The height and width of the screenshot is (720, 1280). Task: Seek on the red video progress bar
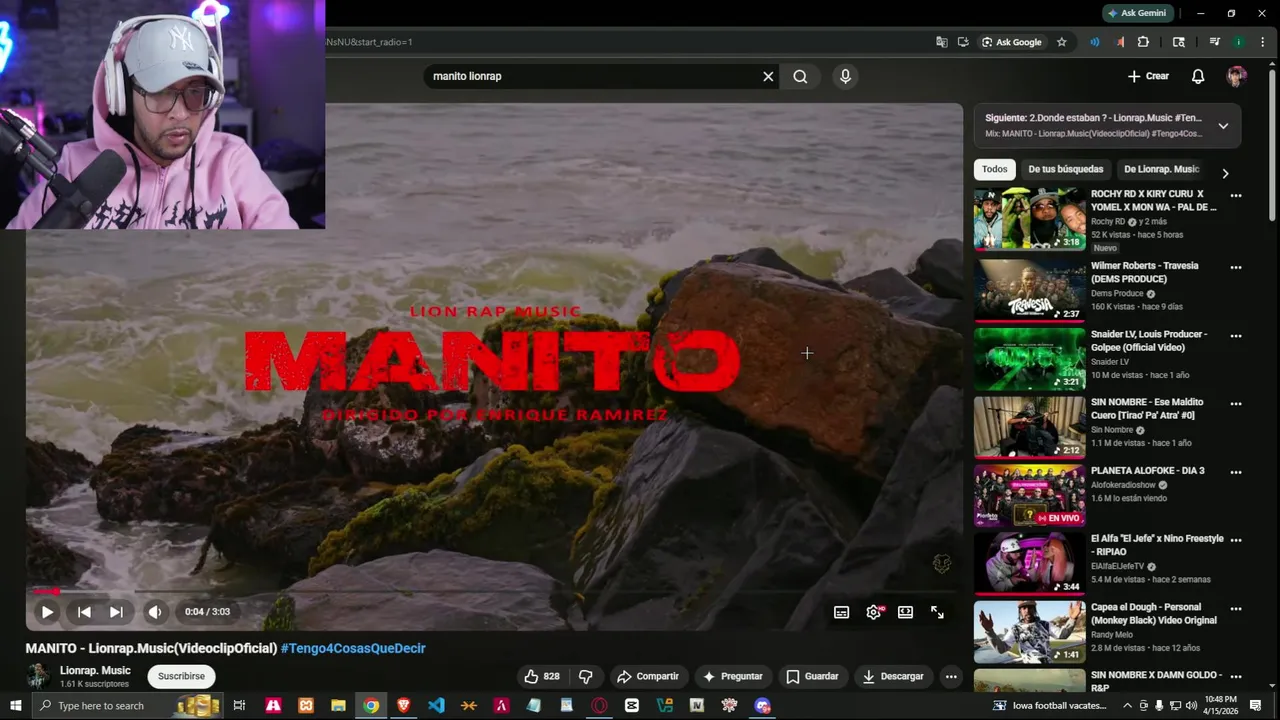[x=495, y=592]
